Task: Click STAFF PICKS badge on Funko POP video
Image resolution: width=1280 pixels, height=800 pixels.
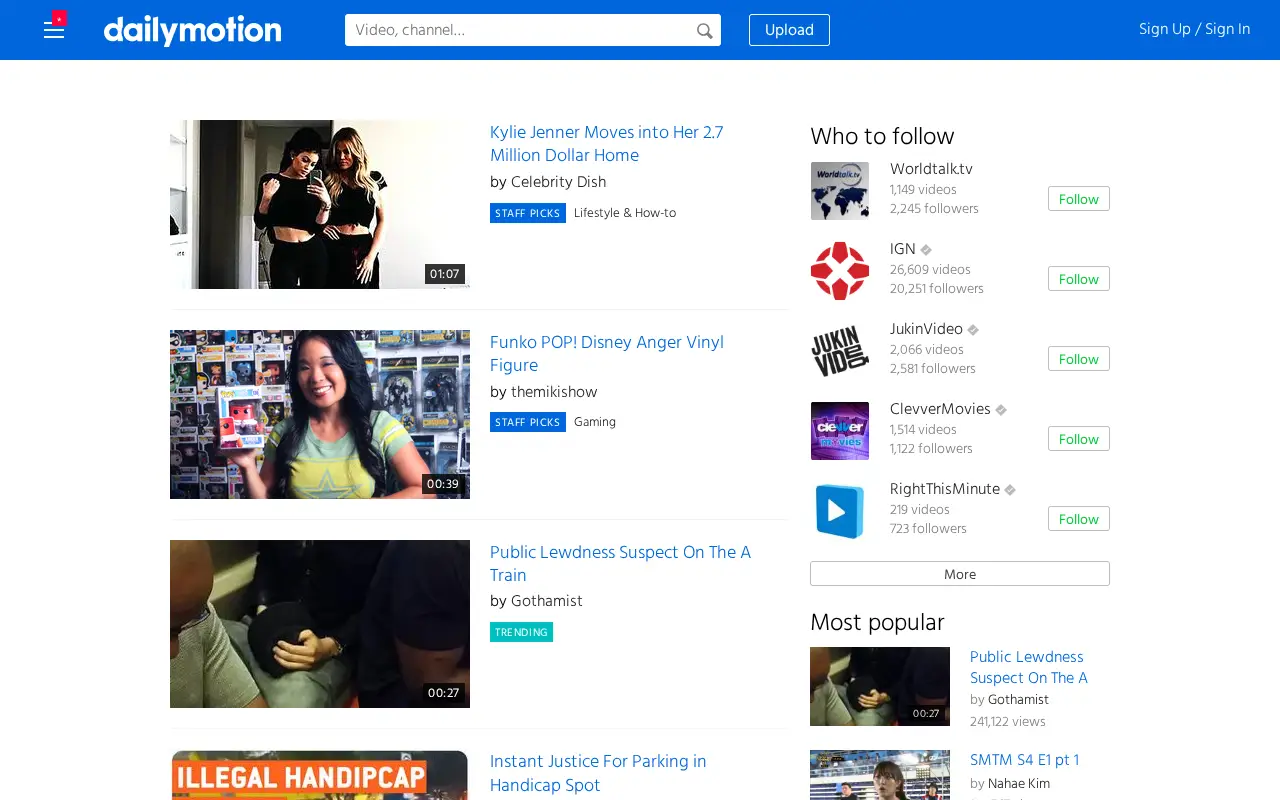Action: 528,422
